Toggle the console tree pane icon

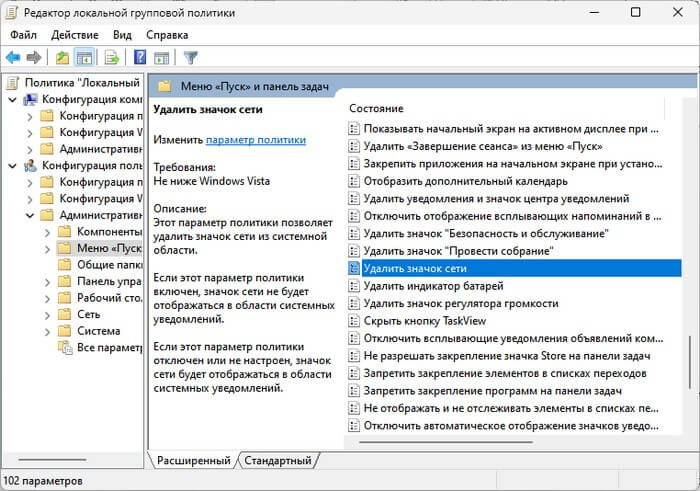85,57
